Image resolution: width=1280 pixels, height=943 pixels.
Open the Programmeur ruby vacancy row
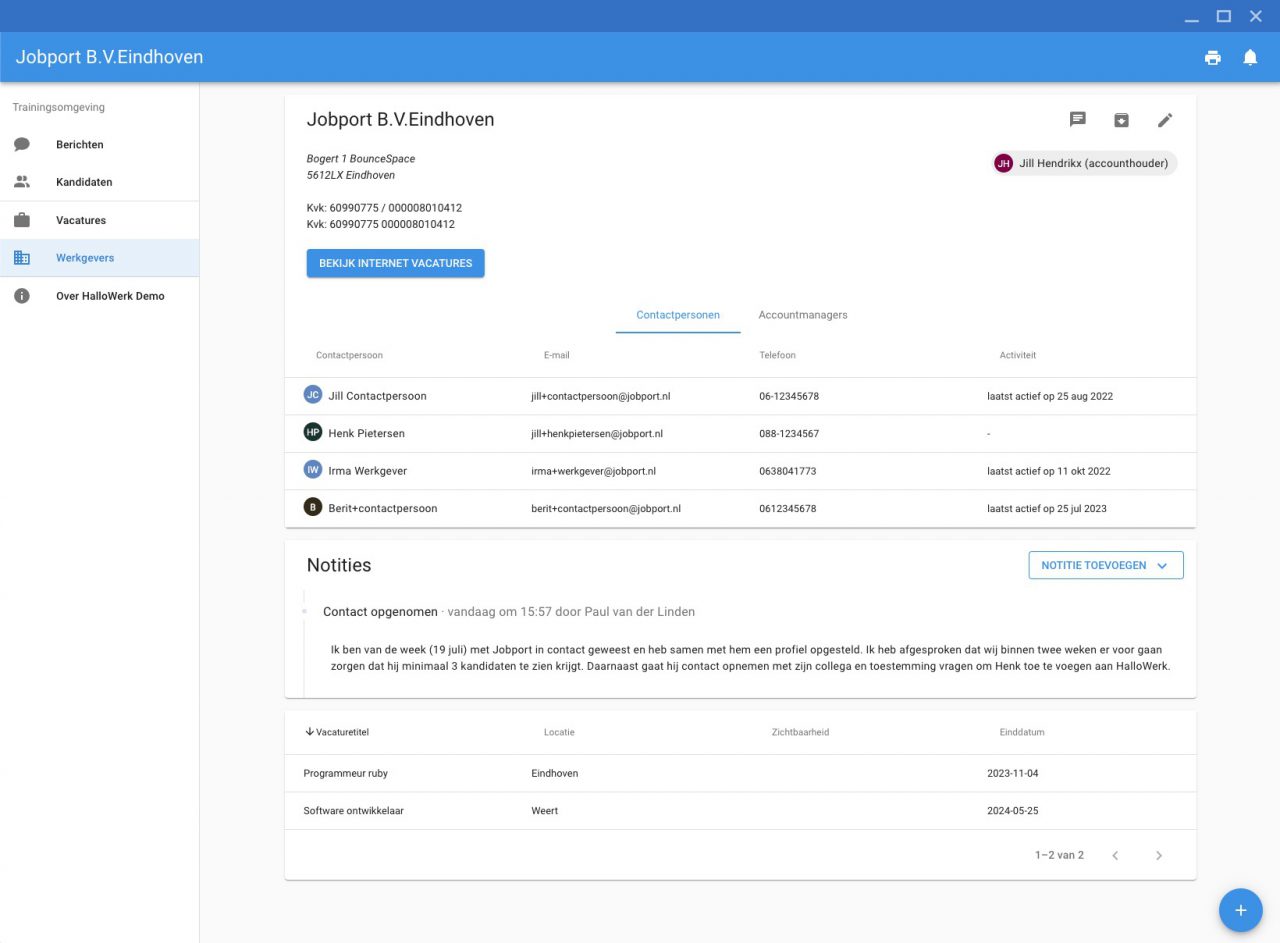344,773
